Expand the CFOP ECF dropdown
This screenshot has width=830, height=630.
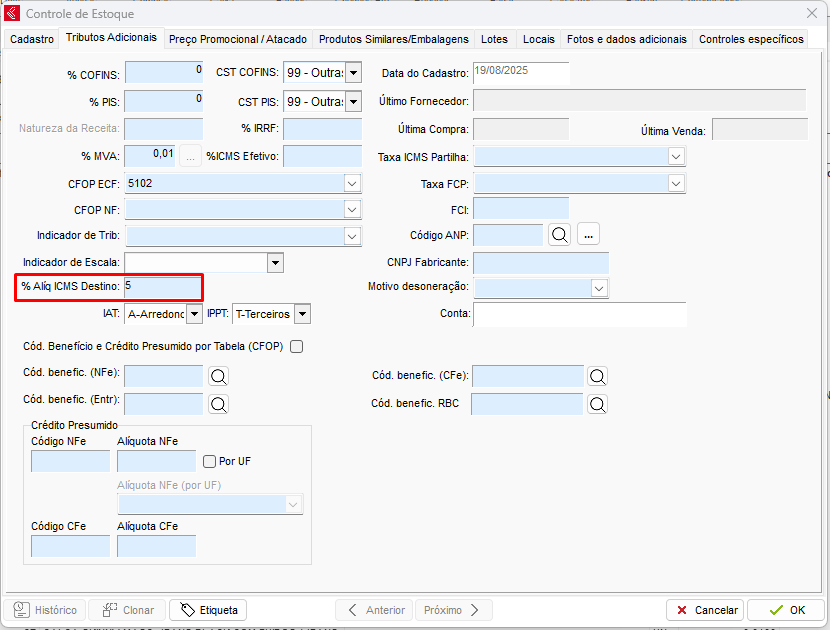[x=352, y=184]
